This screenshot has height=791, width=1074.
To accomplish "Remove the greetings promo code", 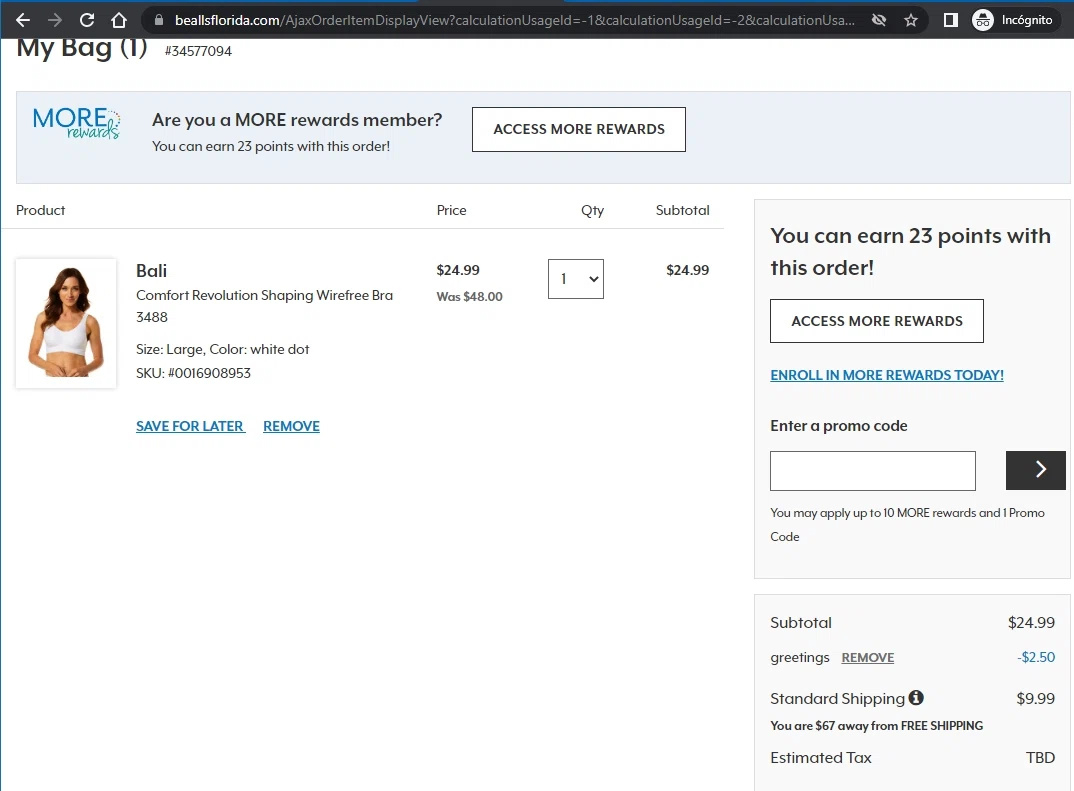I will 867,658.
